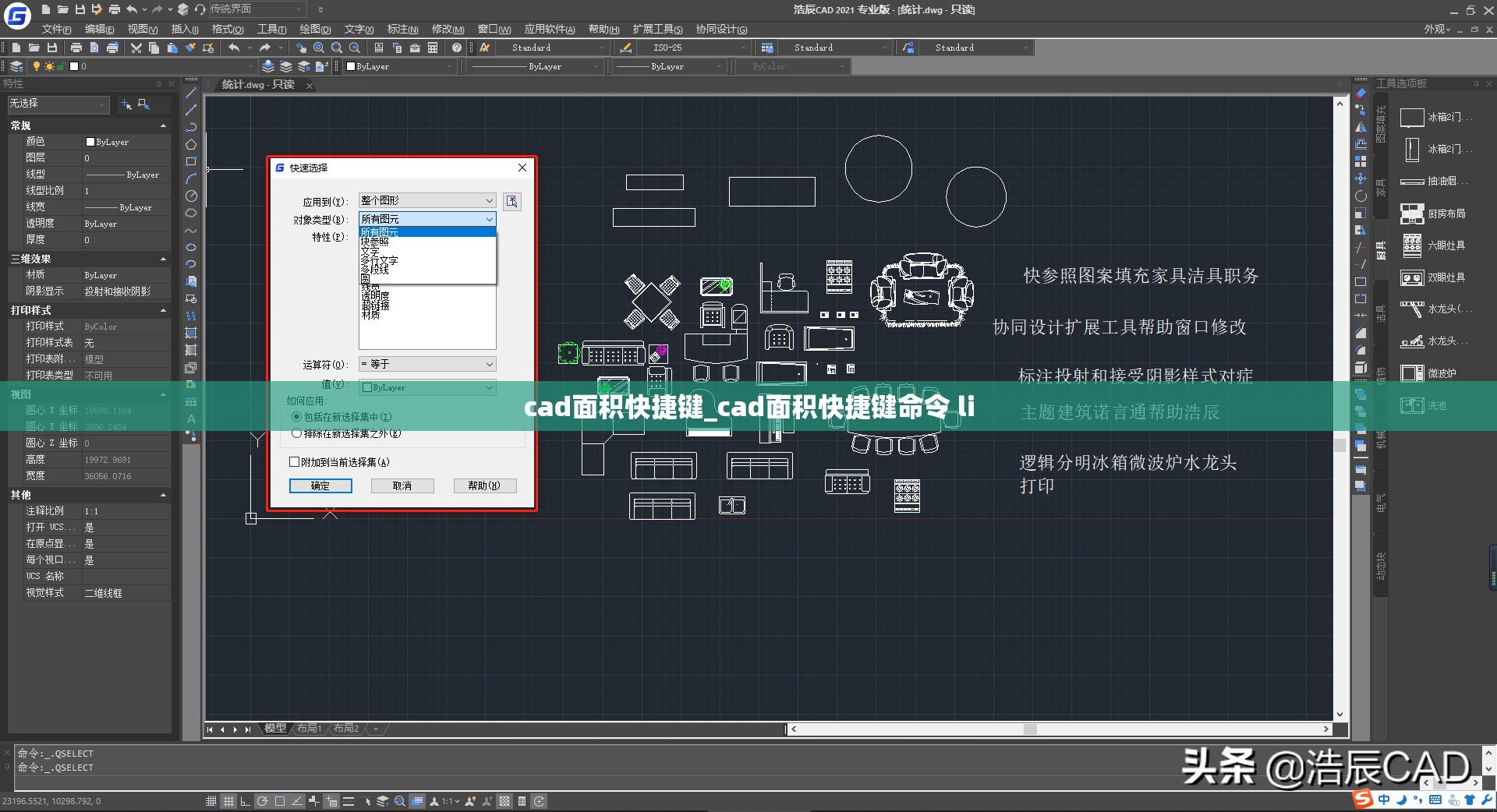Click the dimension style icon before ISO-25
The height and width of the screenshot is (812, 1497).
click(x=626, y=48)
